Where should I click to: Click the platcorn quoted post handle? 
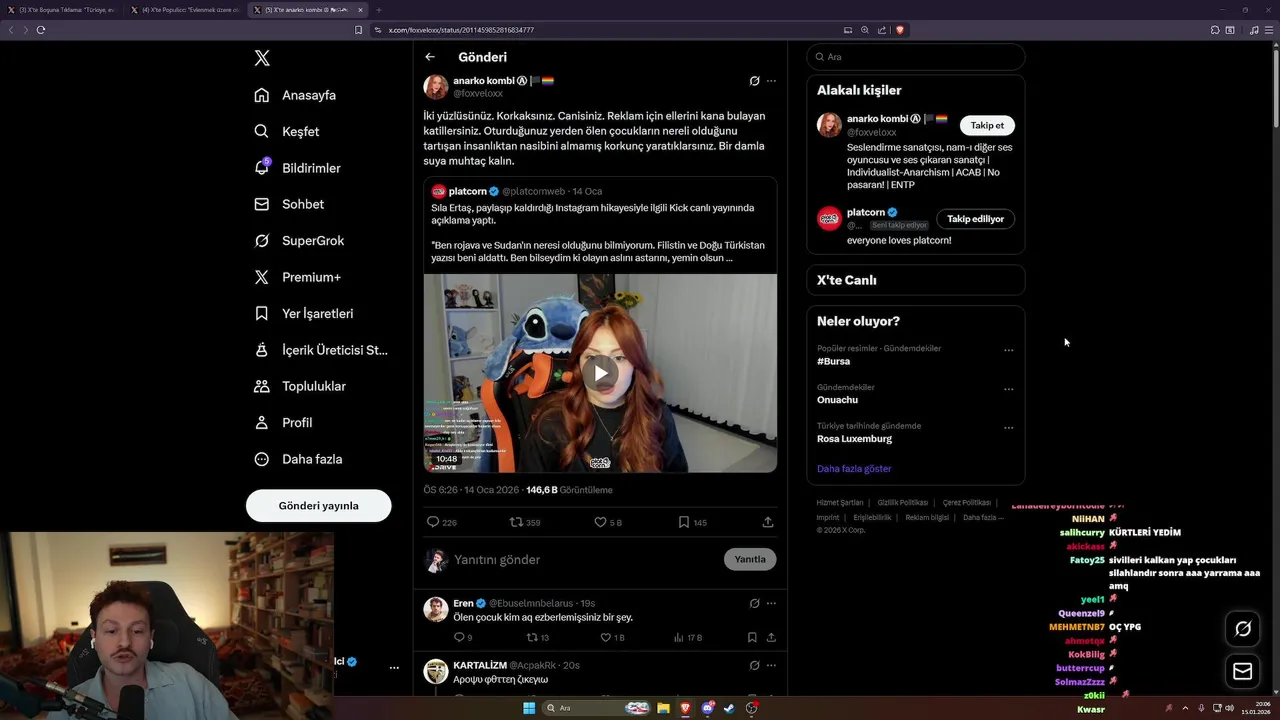point(533,191)
